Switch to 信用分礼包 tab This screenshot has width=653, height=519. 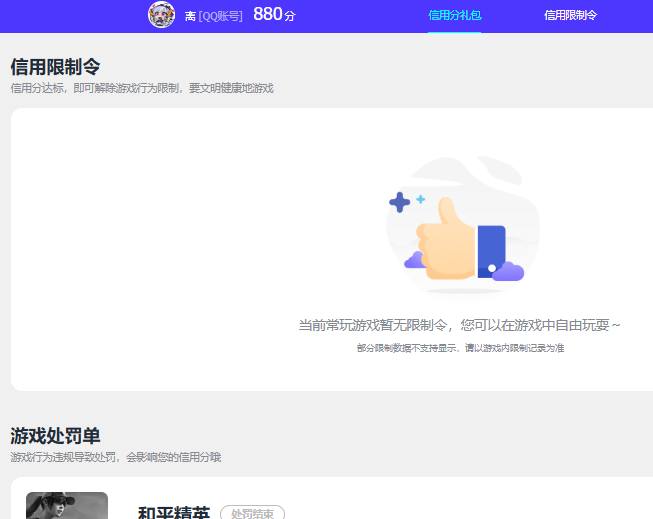pyautogui.click(x=455, y=15)
